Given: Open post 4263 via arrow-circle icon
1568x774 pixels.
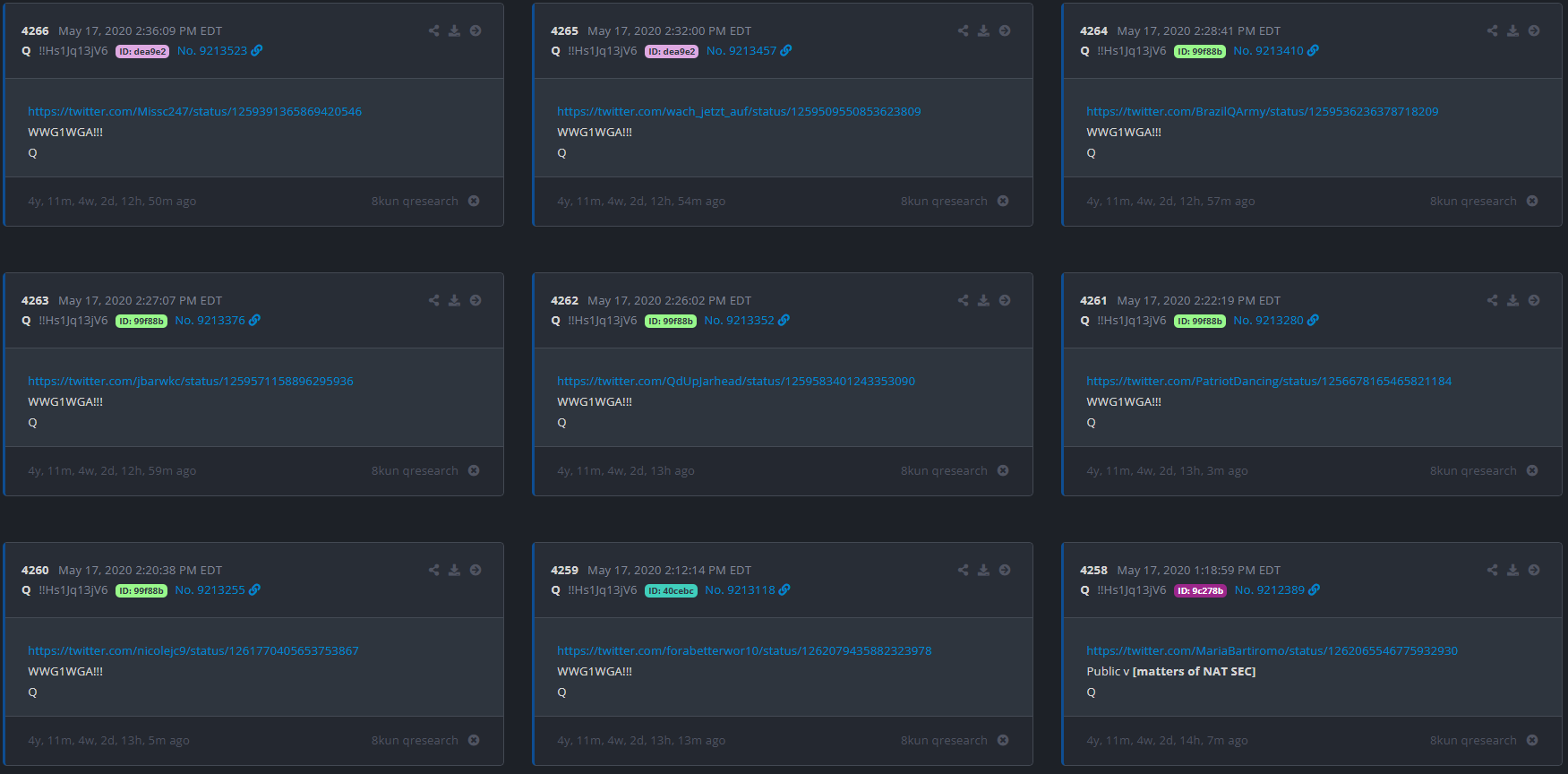Looking at the screenshot, I should tap(476, 300).
